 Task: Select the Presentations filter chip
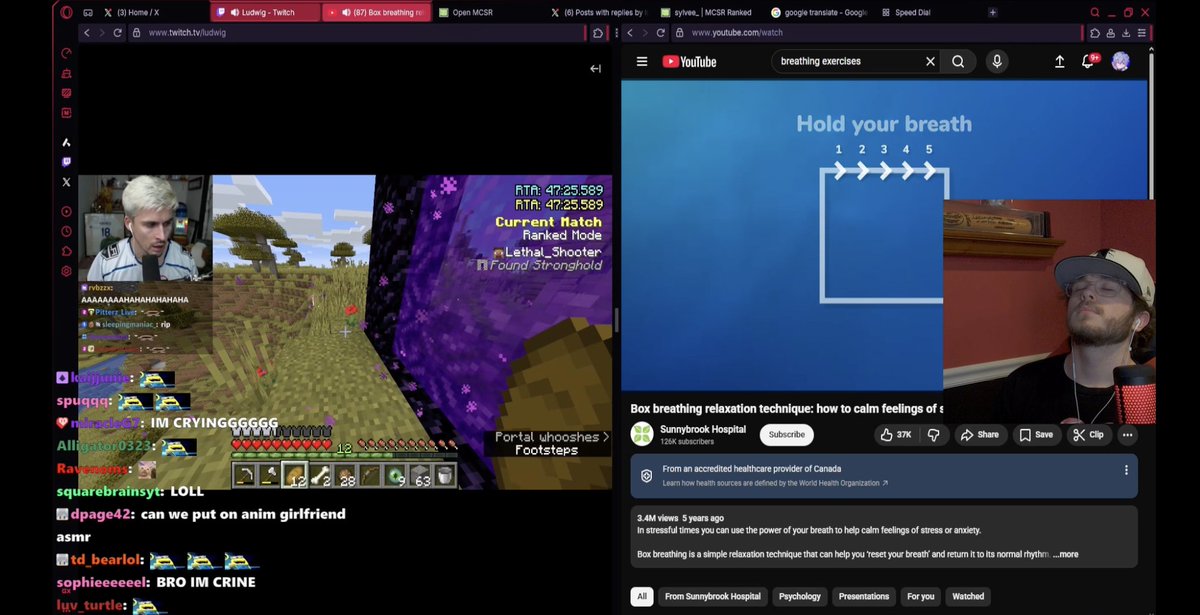[x=864, y=596]
